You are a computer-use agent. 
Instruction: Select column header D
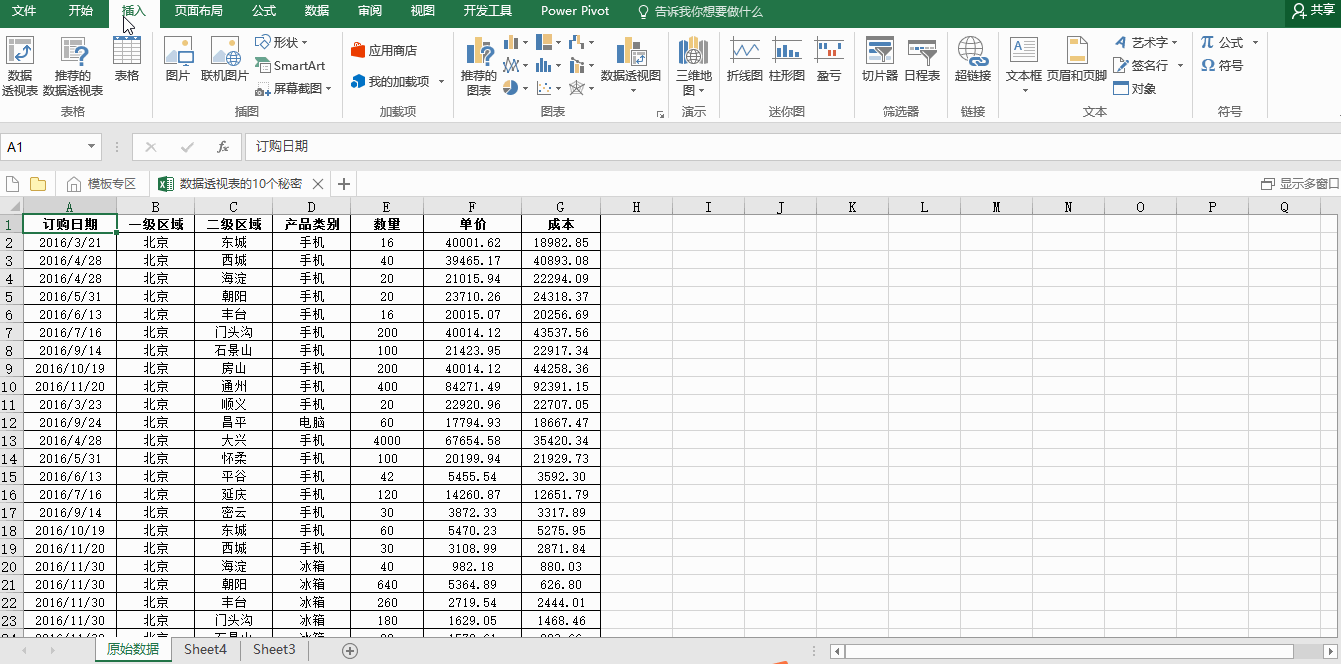311,207
